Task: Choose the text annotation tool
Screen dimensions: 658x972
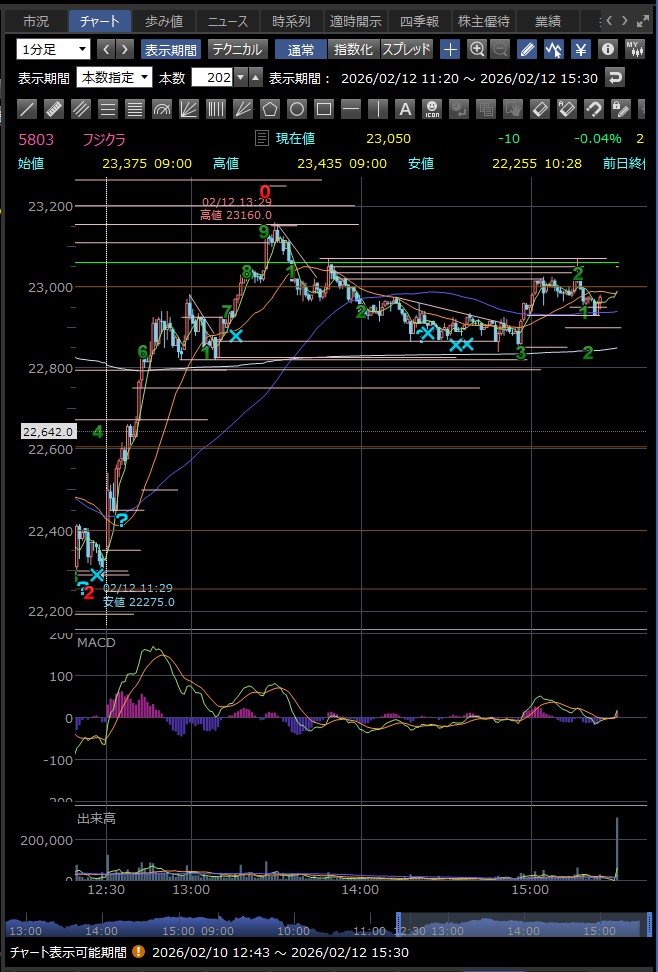Action: tap(404, 108)
